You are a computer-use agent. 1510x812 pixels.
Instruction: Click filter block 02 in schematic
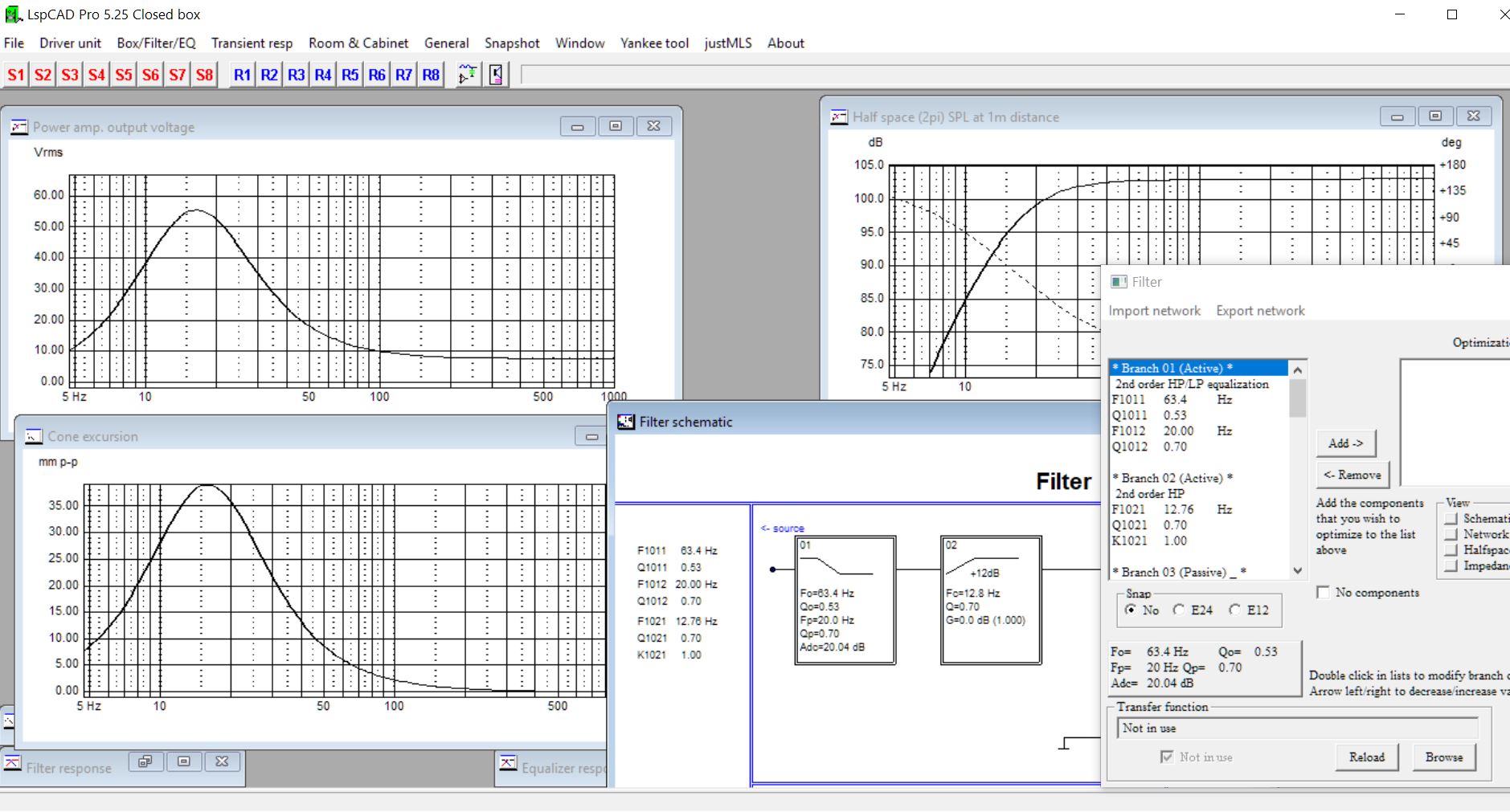(x=992, y=600)
